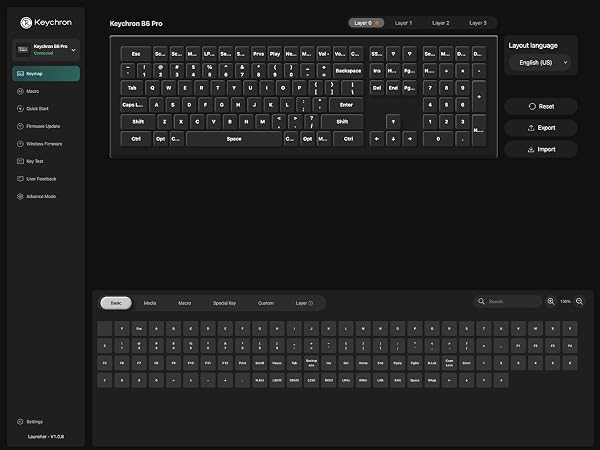
Task: Pick Caps Lock keycode in palette
Action: click(x=449, y=363)
